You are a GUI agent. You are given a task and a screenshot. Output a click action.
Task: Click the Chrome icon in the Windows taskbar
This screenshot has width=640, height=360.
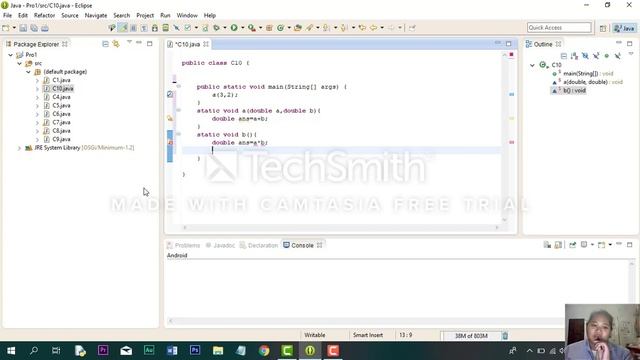pos(264,351)
